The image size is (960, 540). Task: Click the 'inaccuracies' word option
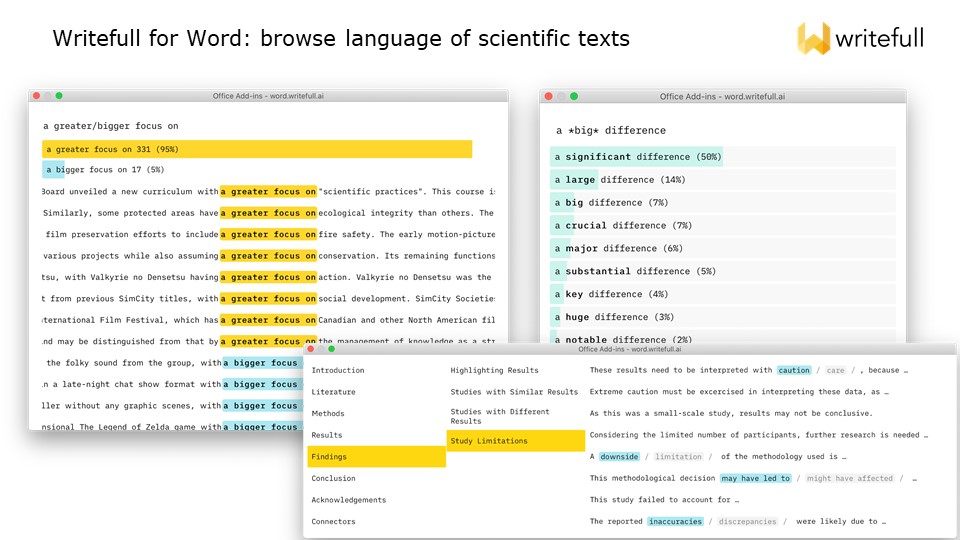(x=675, y=522)
